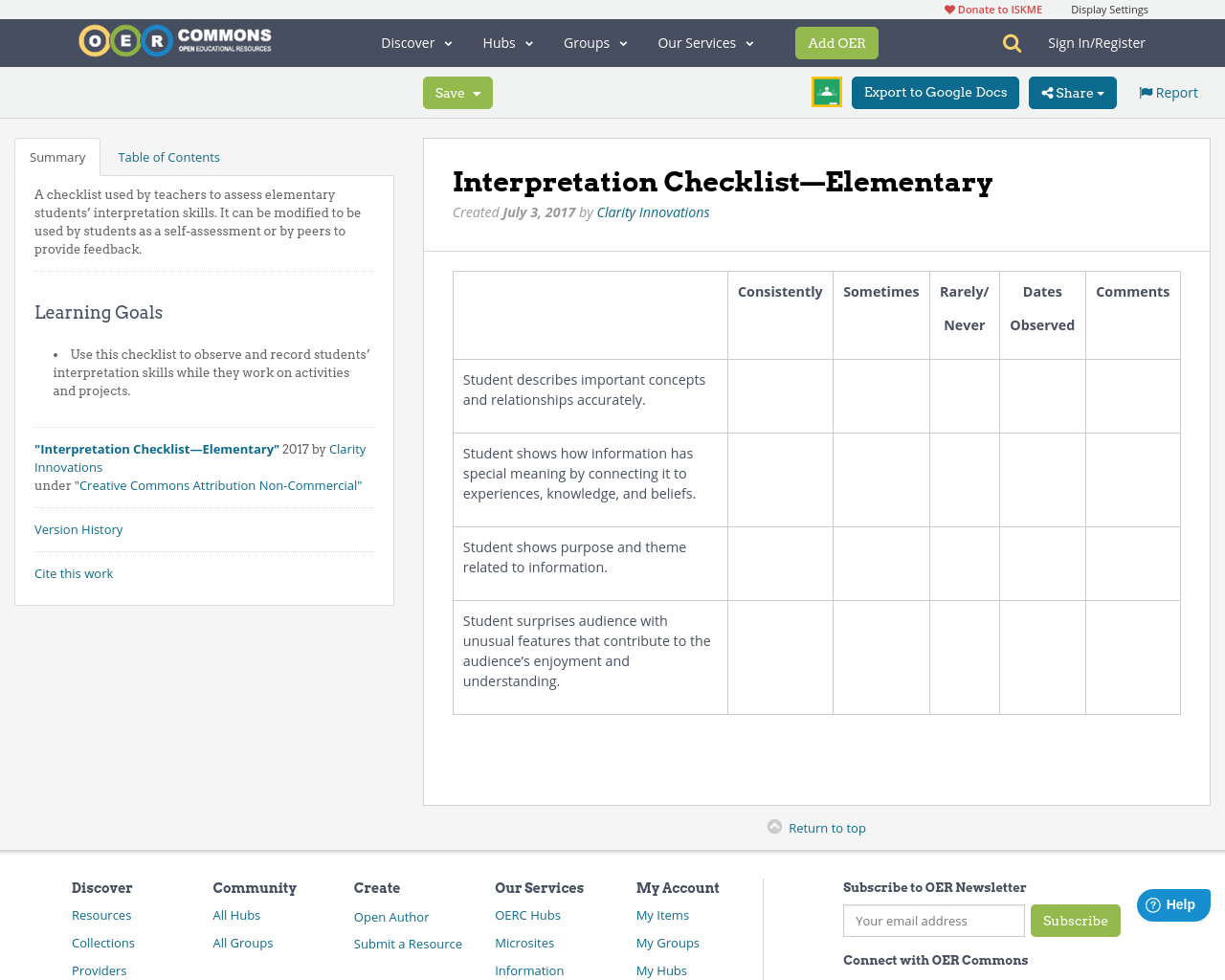Open the Help chat widget
The width and height of the screenshot is (1225, 980).
point(1173,903)
